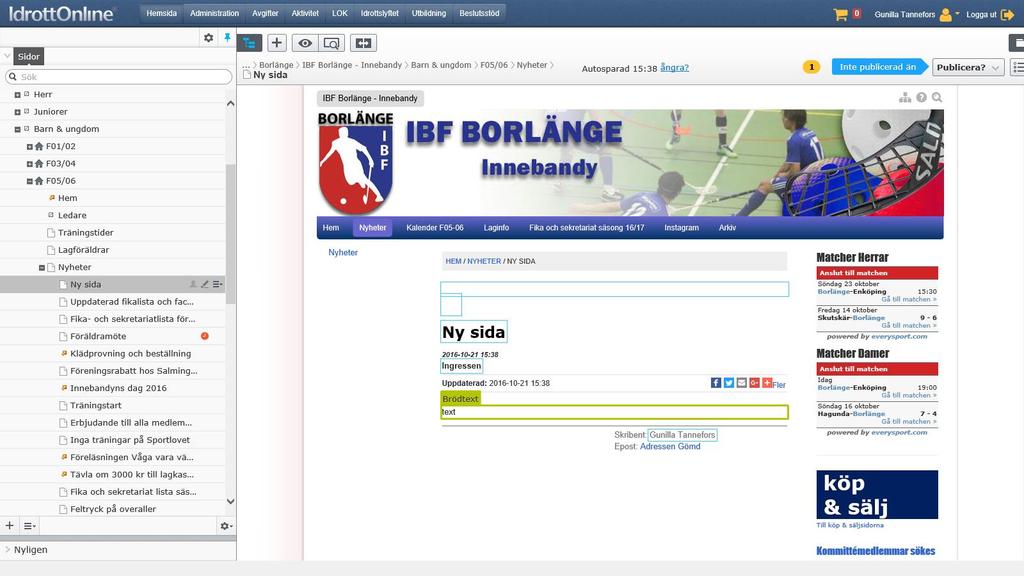Screen dimensions: 1024x576
Task: Click the Ny sida heading field
Action: 473,332
